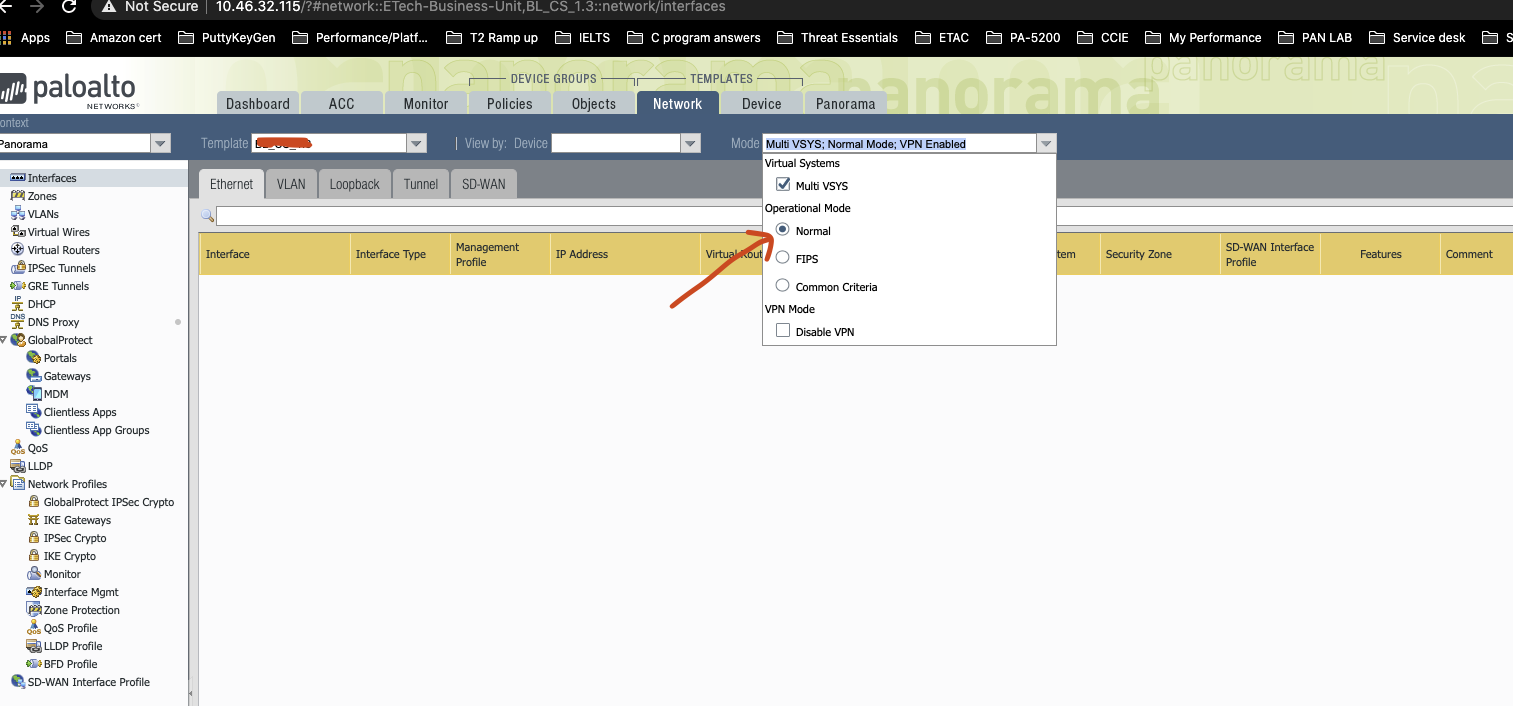Open the Template dropdown arrow
Image resolution: width=1513 pixels, height=706 pixels.
417,144
